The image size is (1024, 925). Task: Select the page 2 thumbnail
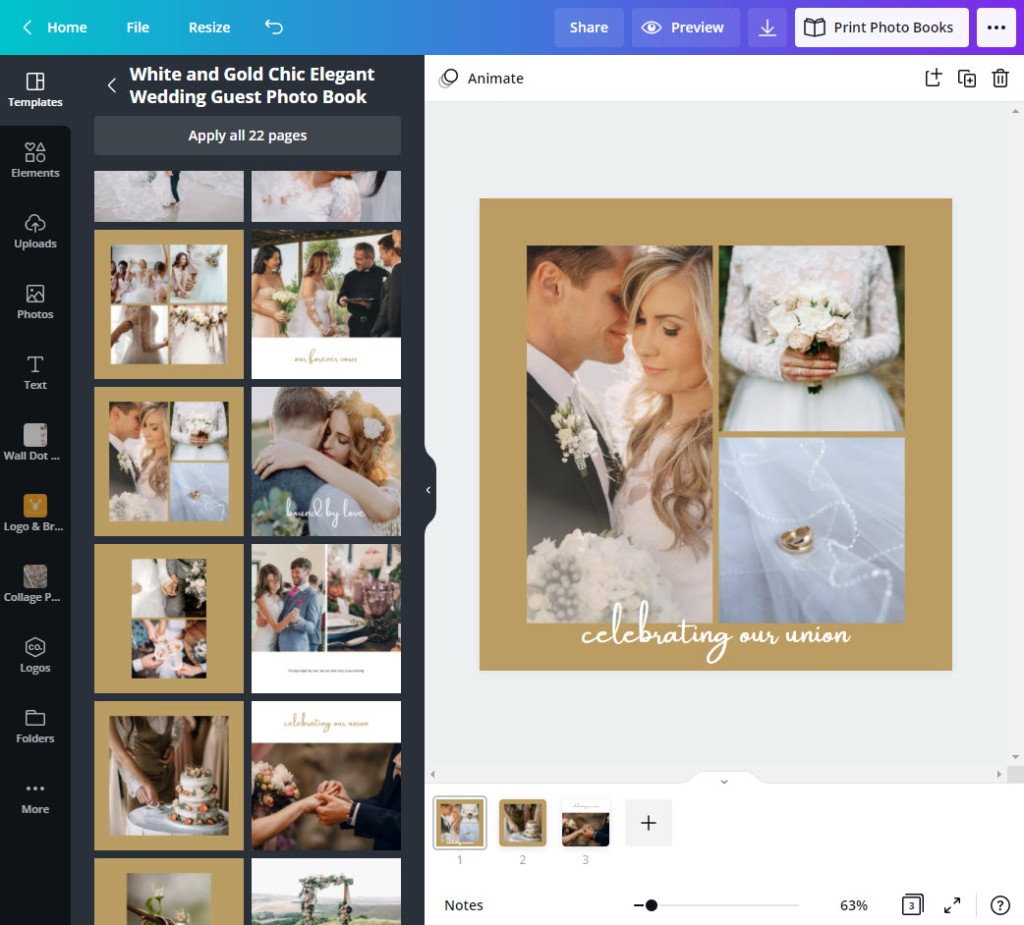pos(522,823)
